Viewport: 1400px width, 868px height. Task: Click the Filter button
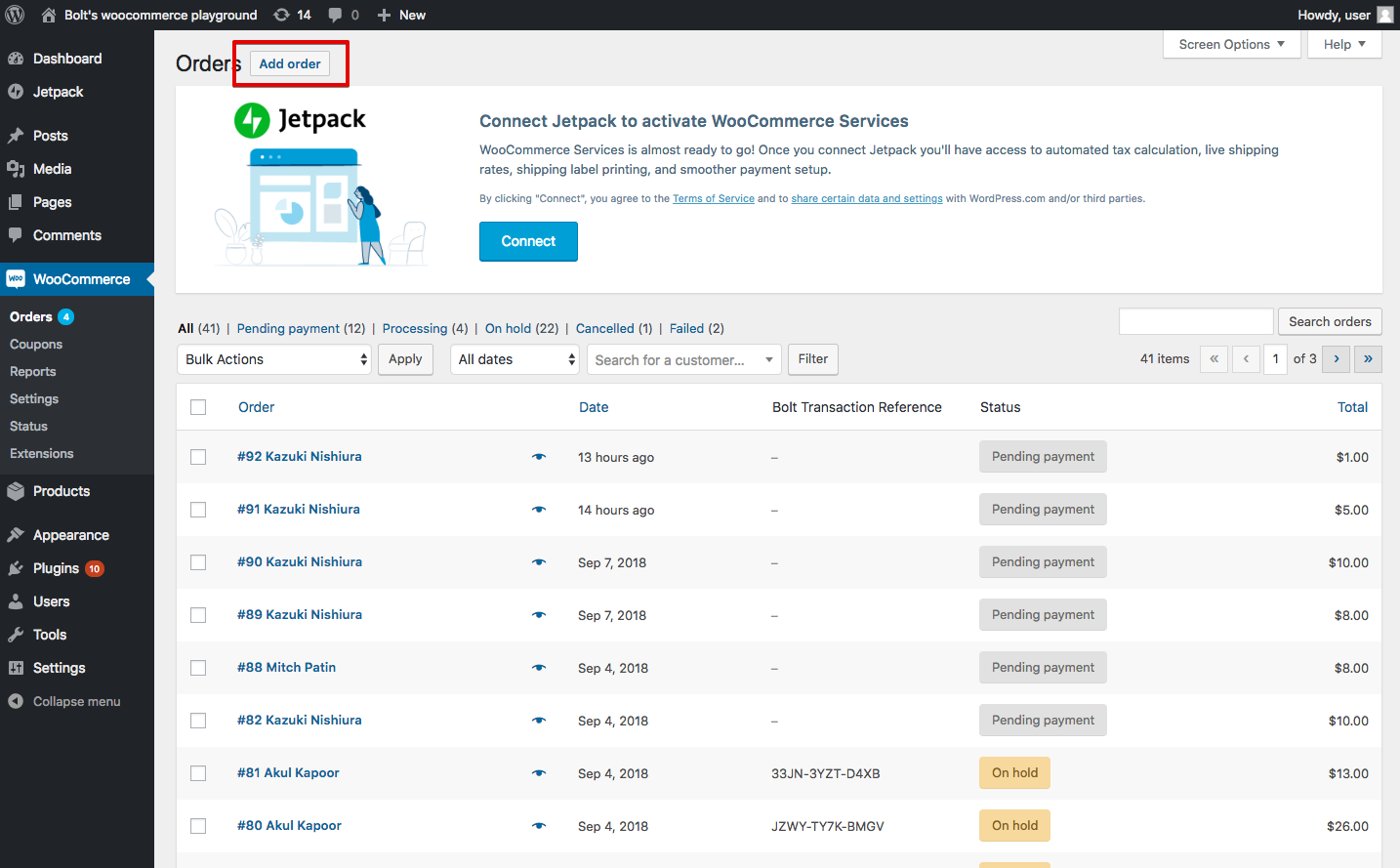pyautogui.click(x=813, y=359)
